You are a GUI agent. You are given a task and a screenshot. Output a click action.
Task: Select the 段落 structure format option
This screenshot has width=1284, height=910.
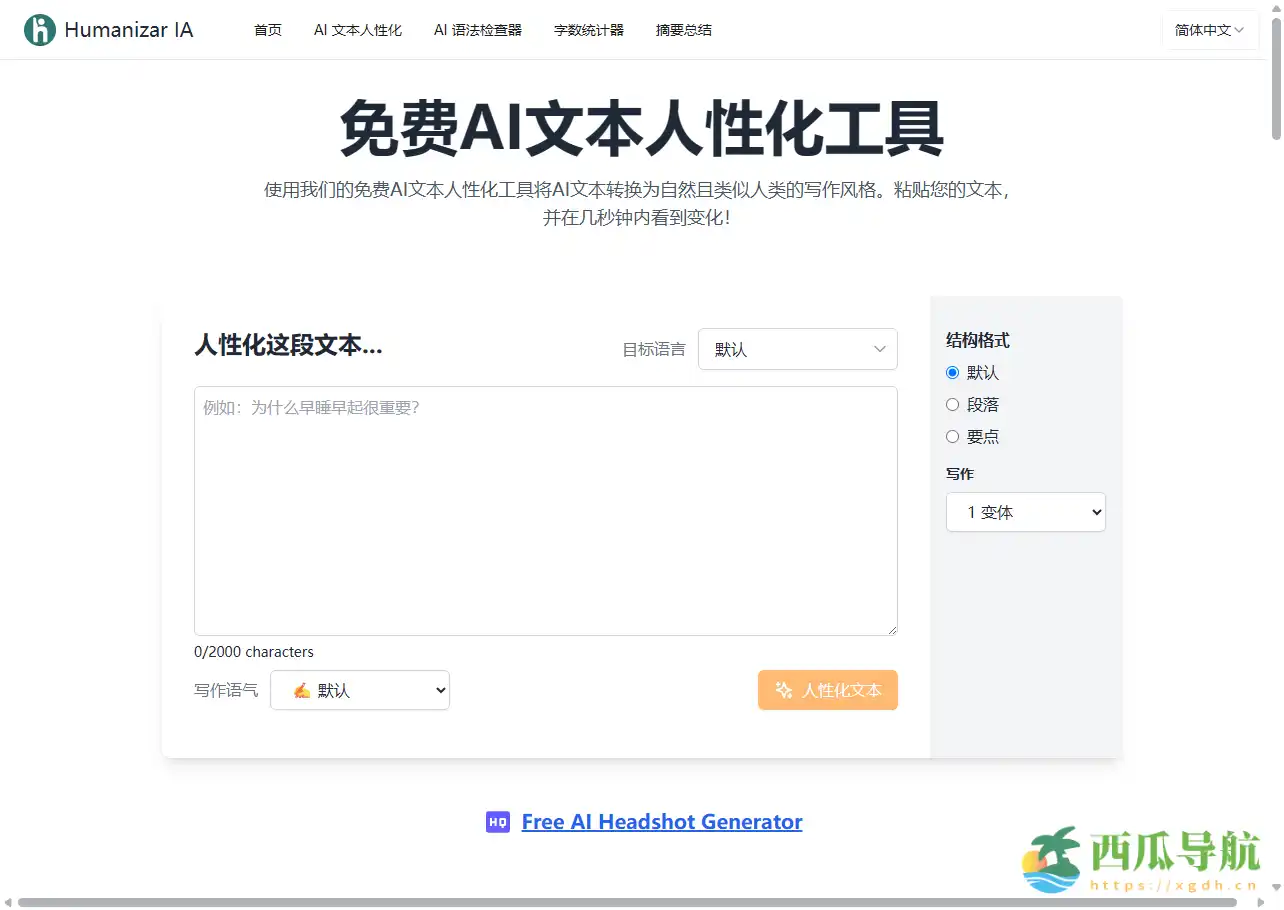coord(952,404)
